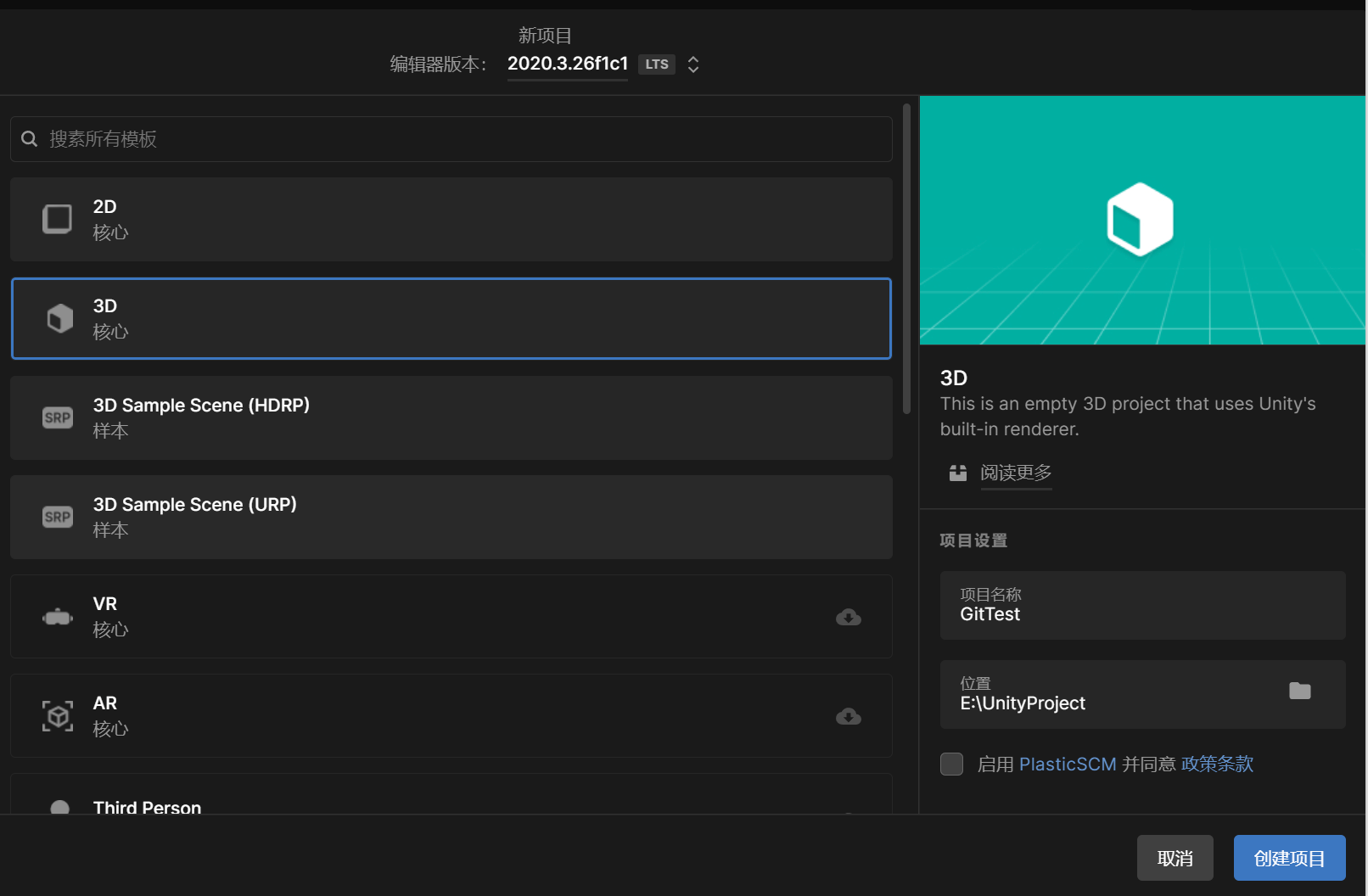The image size is (1368, 896).
Task: Select the Third Person template
Action: coord(451,794)
